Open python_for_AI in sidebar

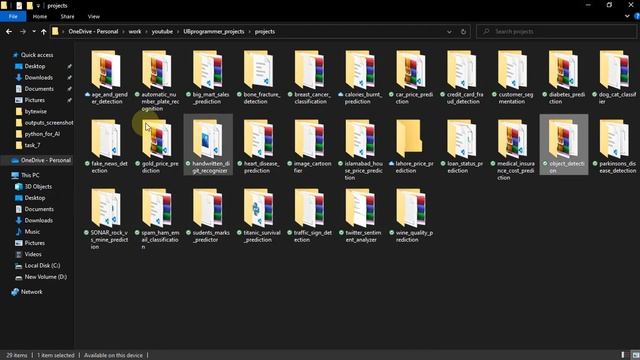pyautogui.click(x=42, y=133)
